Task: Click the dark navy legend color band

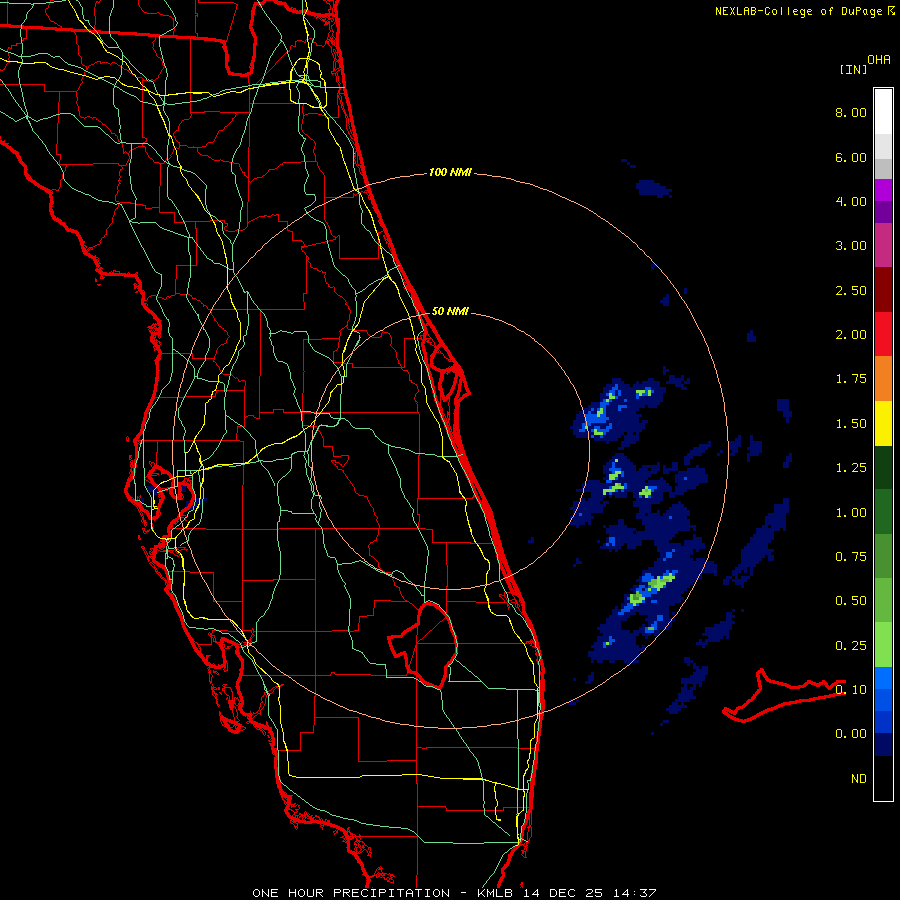Action: click(x=883, y=744)
